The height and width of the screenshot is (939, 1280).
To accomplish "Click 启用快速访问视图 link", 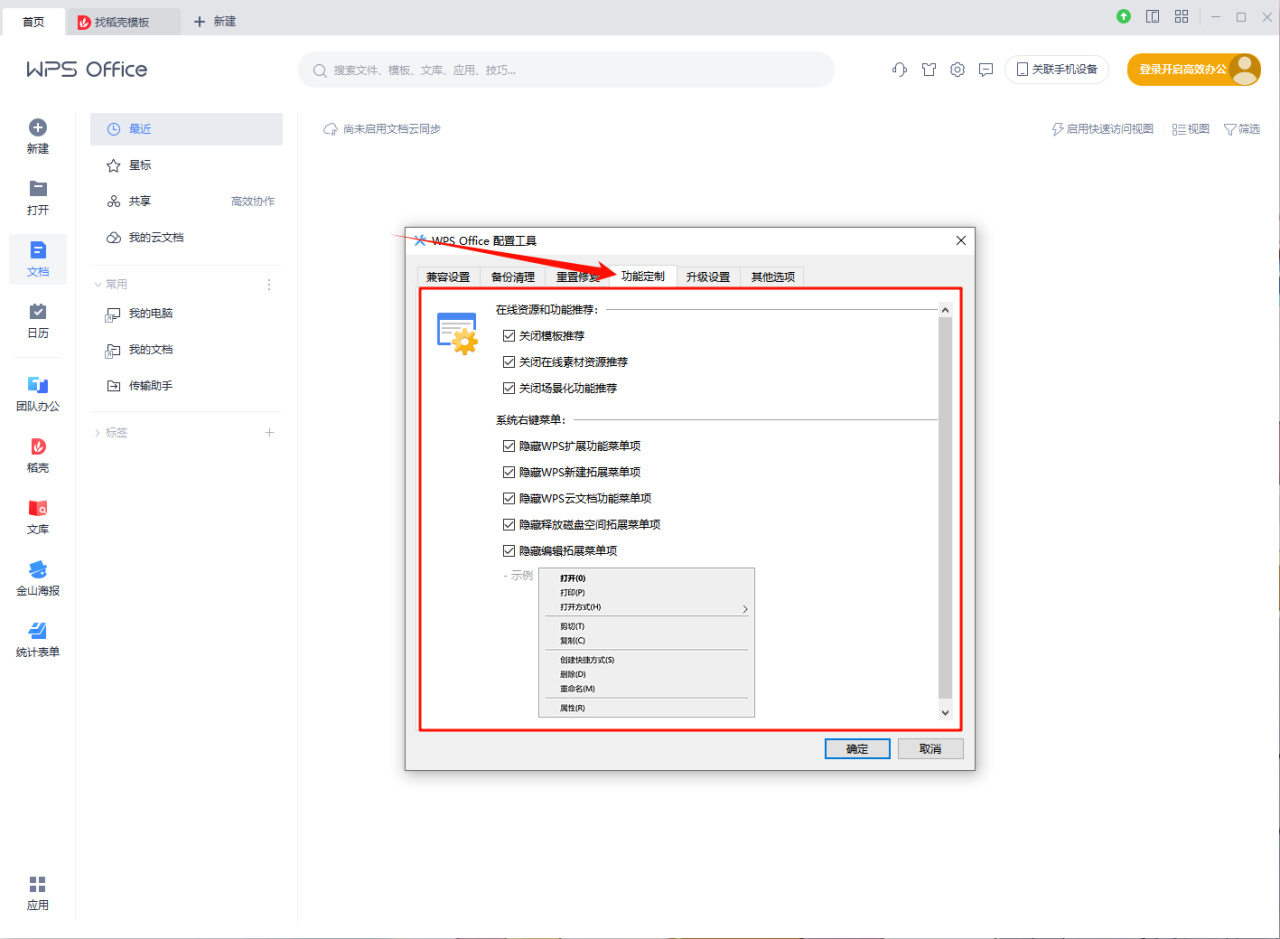I will point(1103,129).
